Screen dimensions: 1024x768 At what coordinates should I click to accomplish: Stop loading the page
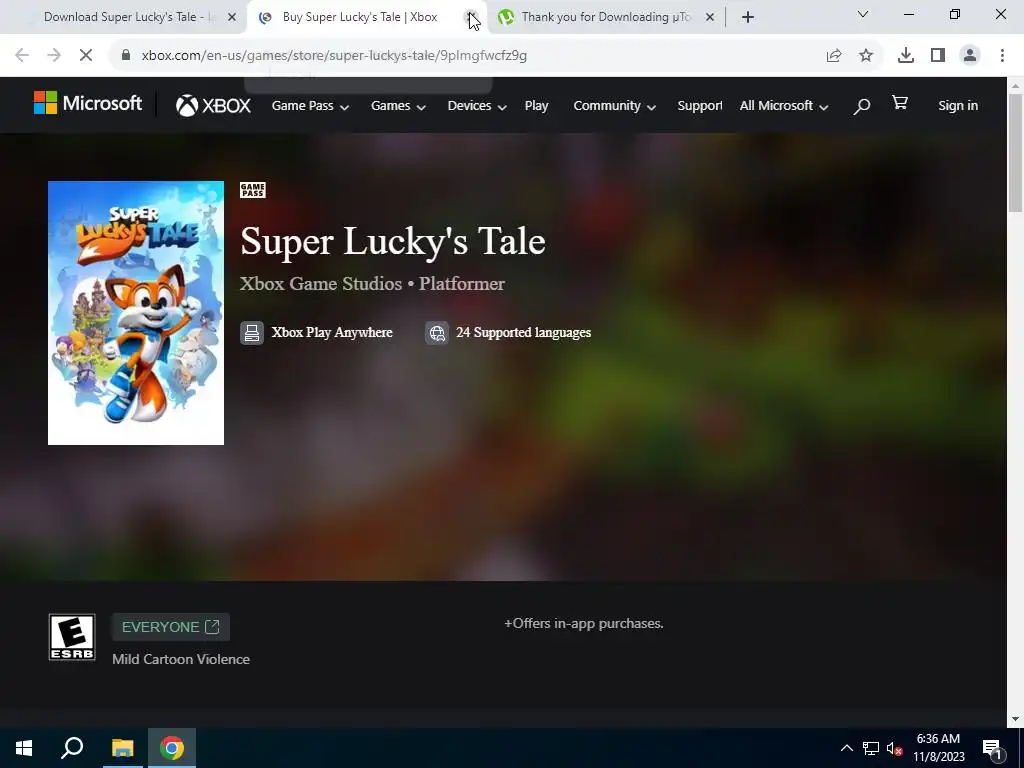click(x=86, y=56)
